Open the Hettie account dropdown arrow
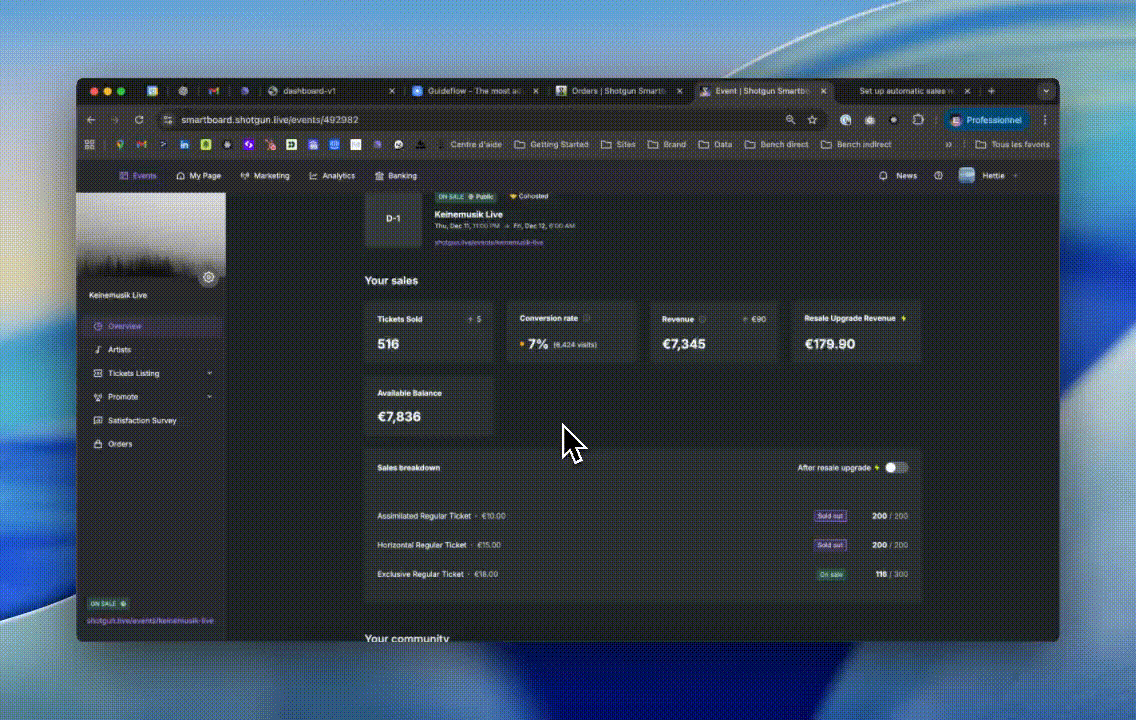The image size is (1136, 720). (x=1016, y=176)
